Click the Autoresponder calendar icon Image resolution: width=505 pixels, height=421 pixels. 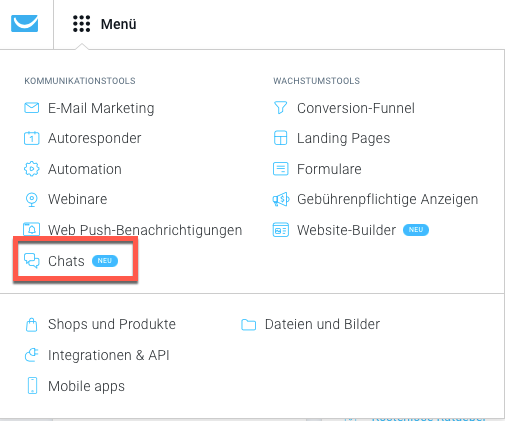click(32, 138)
